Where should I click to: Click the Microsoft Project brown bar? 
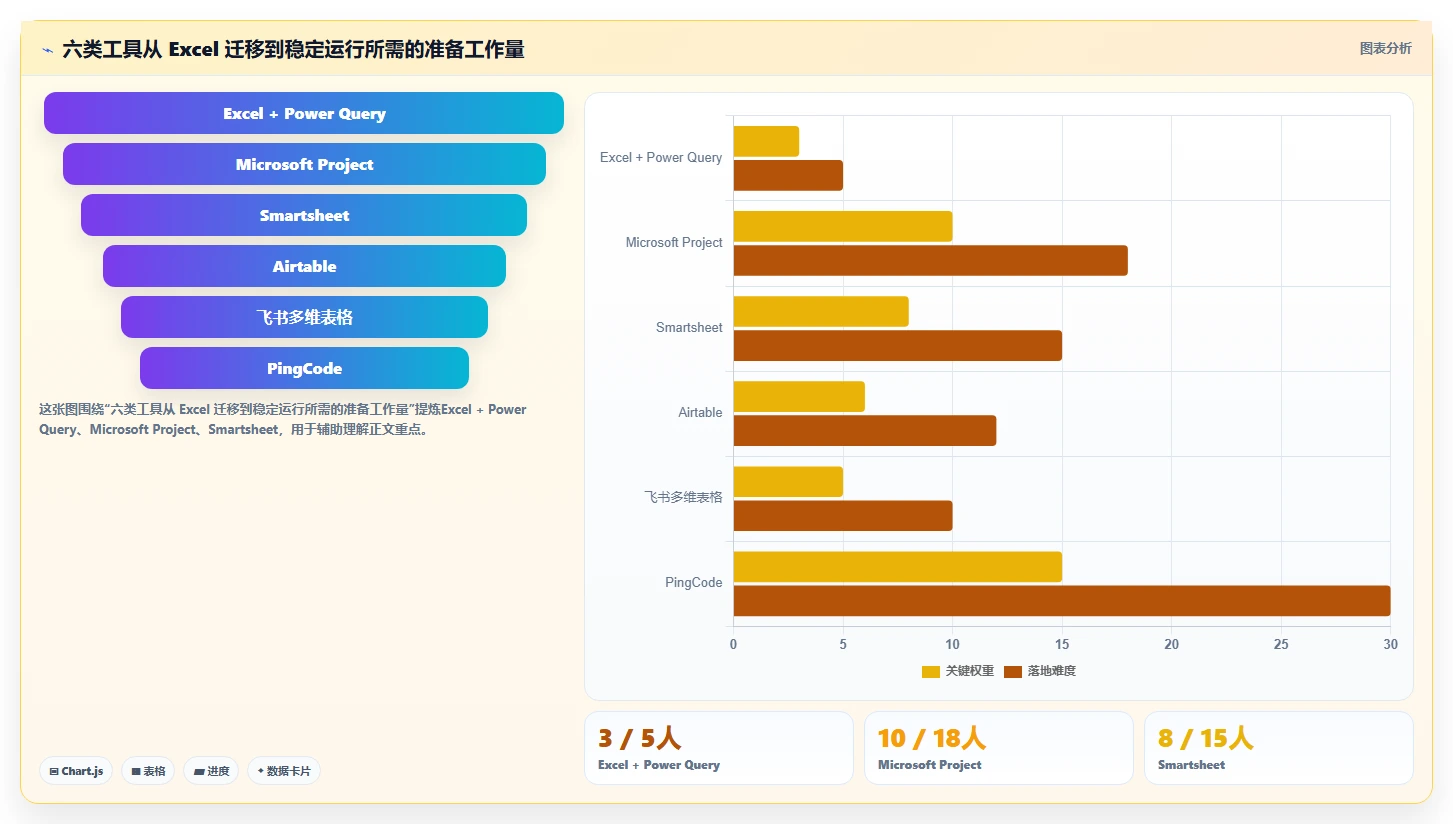click(x=931, y=261)
